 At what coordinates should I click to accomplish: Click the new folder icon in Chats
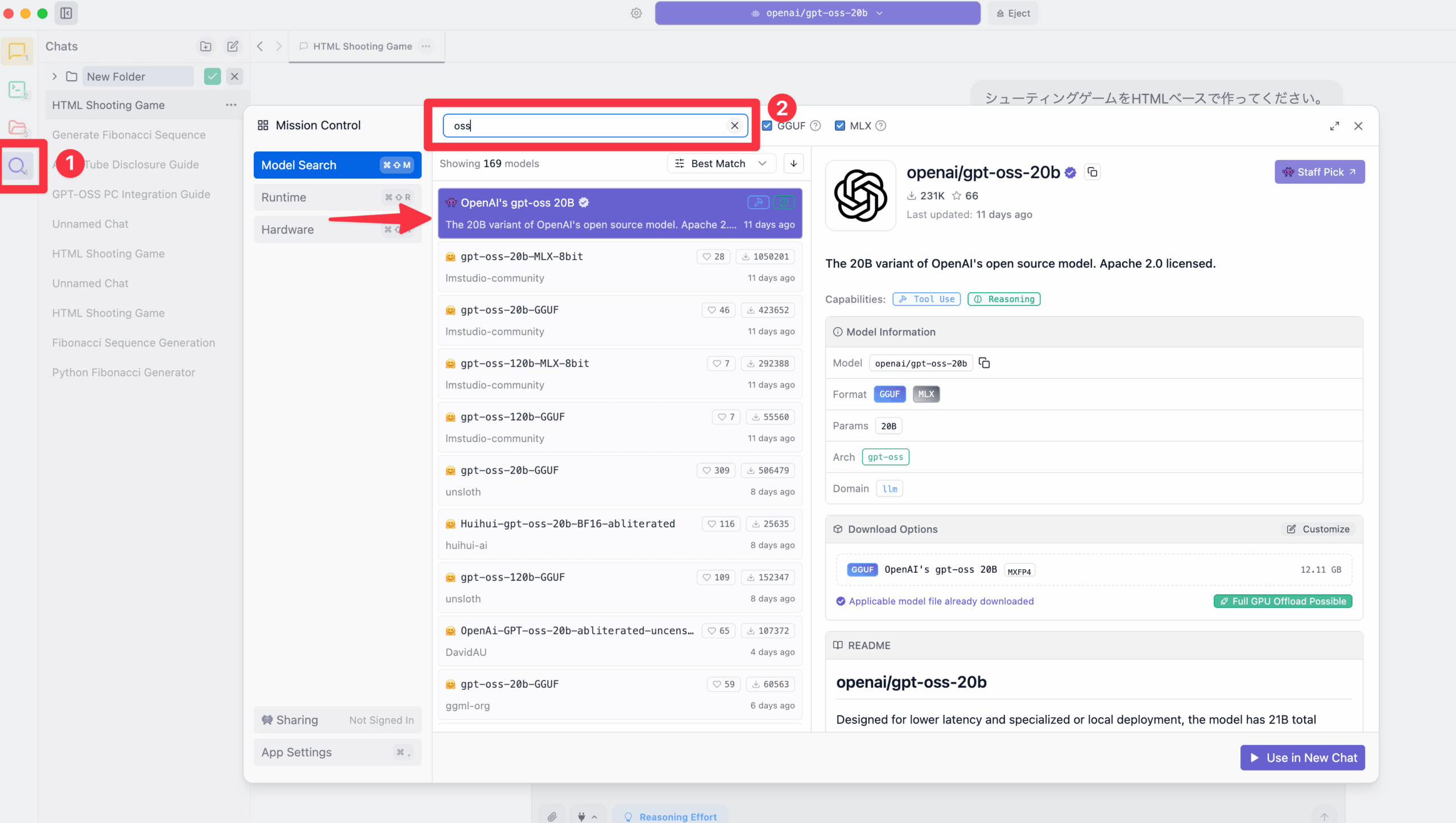tap(206, 47)
